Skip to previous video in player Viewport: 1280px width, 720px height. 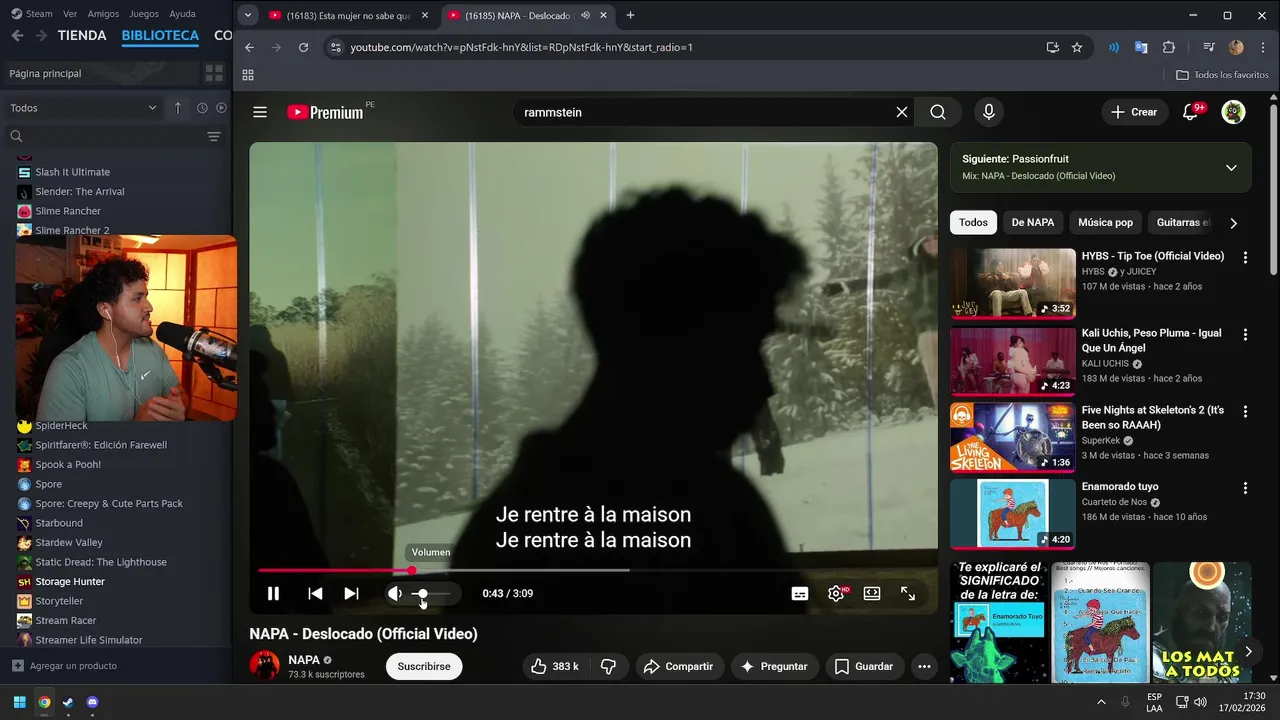tap(315, 593)
